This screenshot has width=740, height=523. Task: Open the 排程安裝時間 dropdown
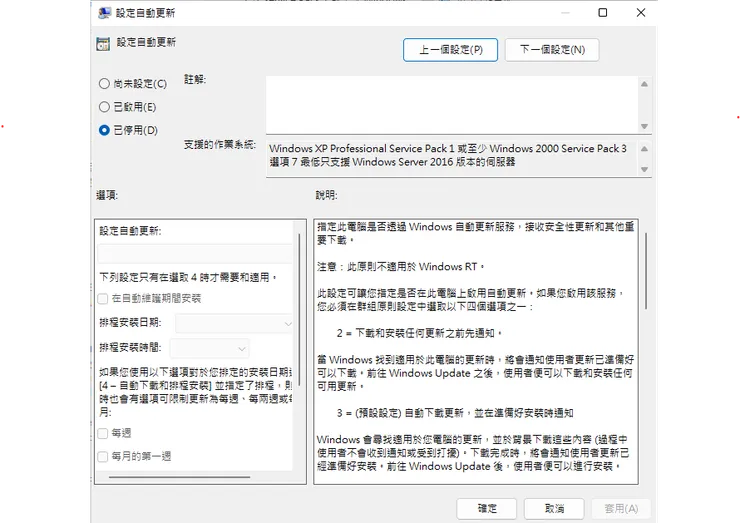[x=210, y=348]
